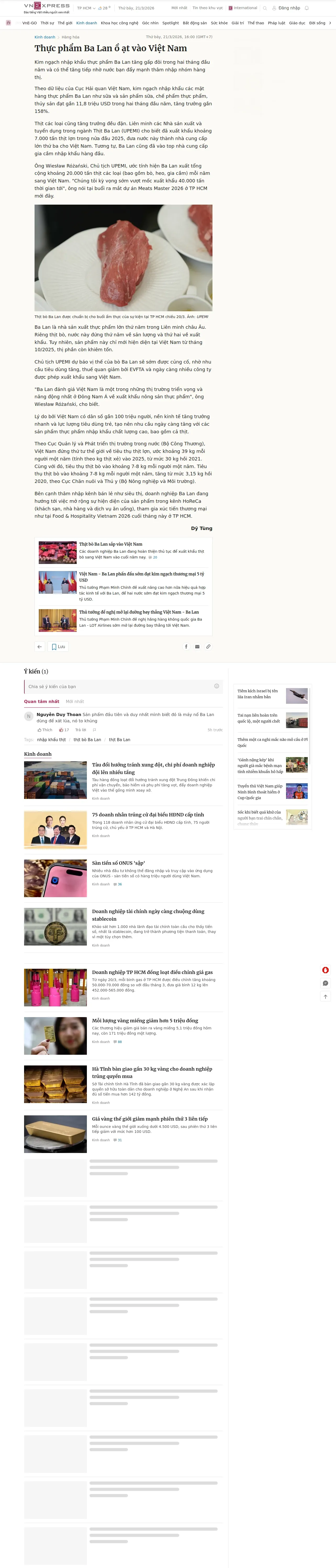Open thumbnail of '75 doanh nhân trúng cử'
The width and height of the screenshot is (336, 1568).
[x=55, y=830]
